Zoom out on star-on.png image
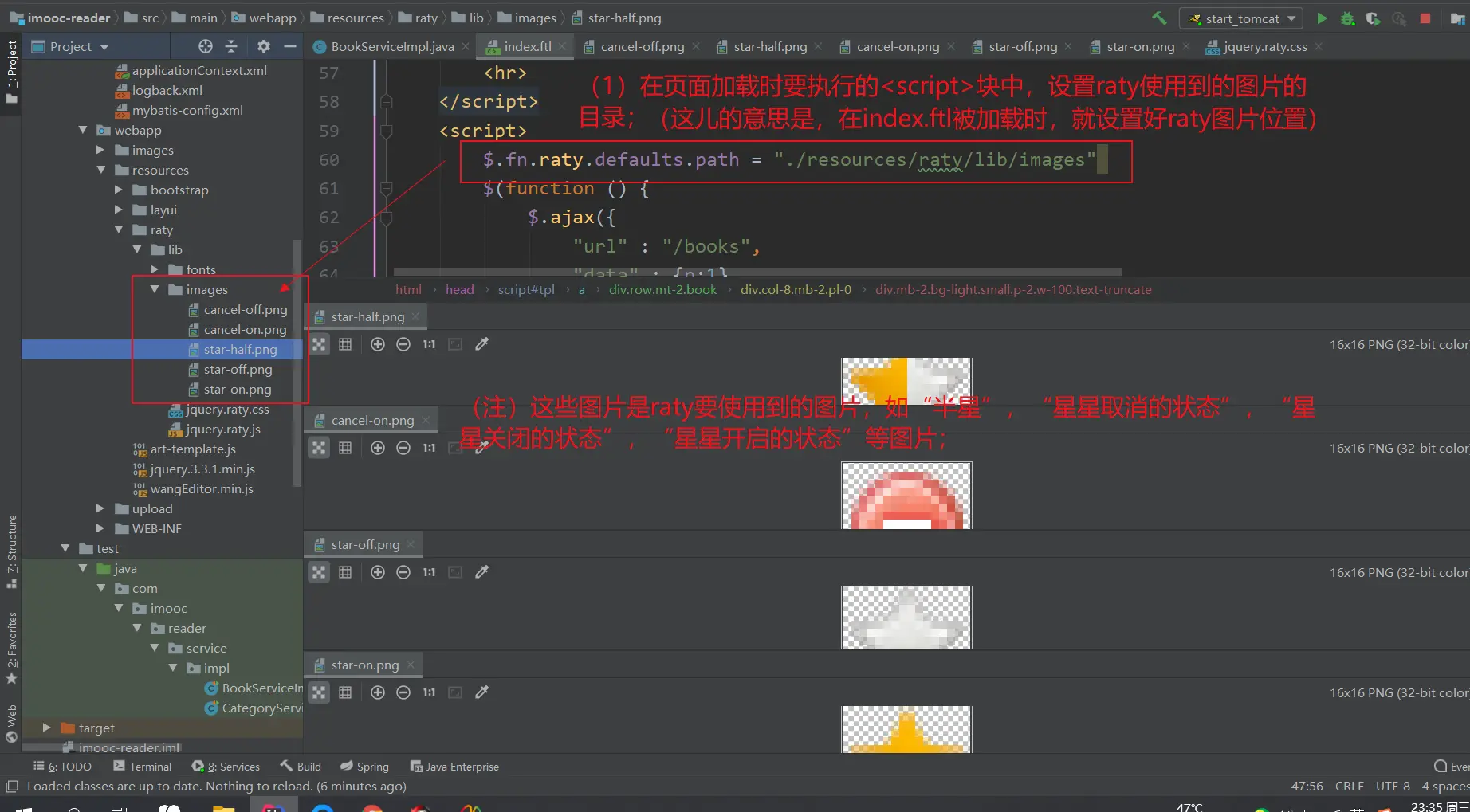The width and height of the screenshot is (1470, 812). point(403,692)
